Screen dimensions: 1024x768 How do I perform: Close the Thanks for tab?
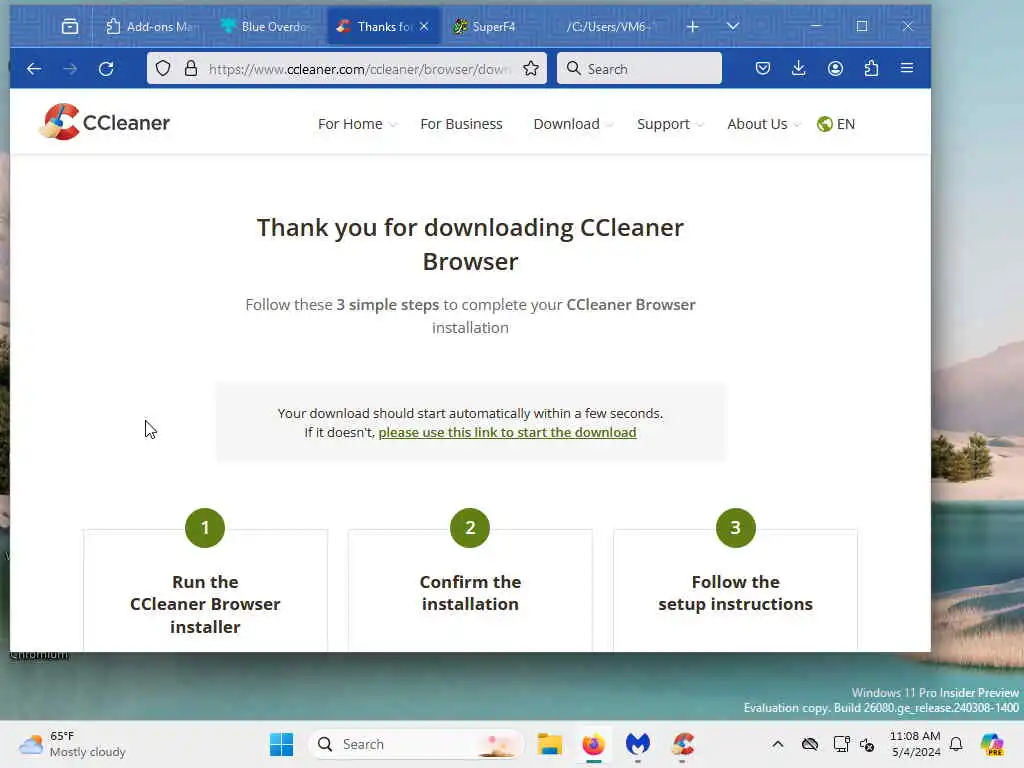click(424, 26)
